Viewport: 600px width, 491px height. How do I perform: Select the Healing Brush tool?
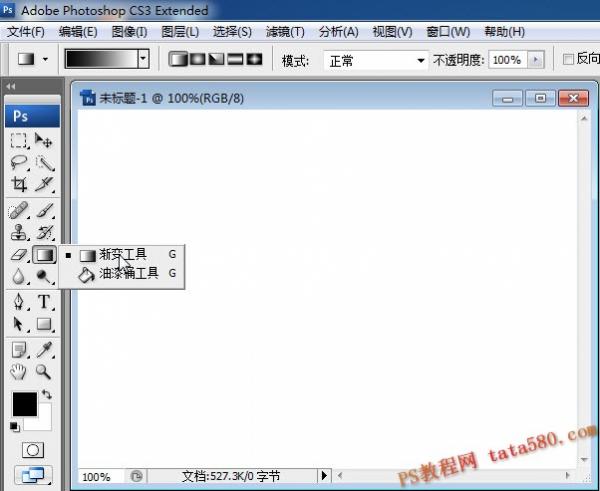tap(18, 210)
